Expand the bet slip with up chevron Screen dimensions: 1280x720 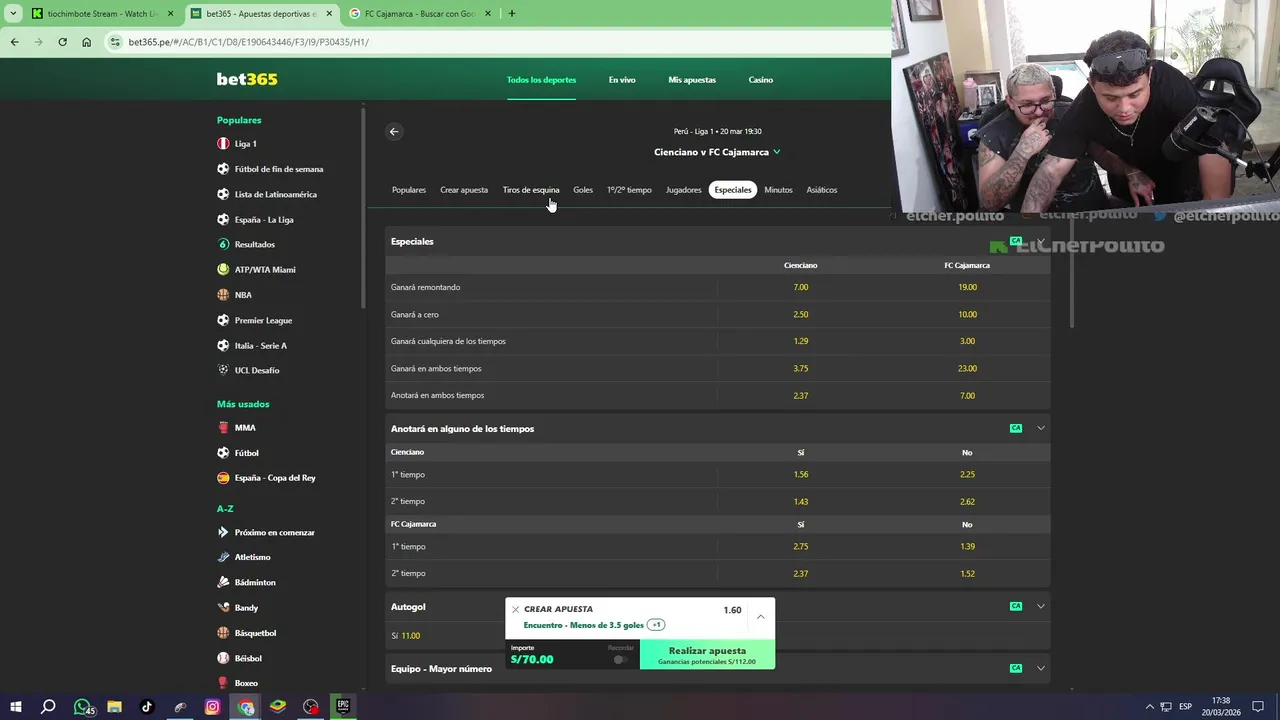click(760, 617)
